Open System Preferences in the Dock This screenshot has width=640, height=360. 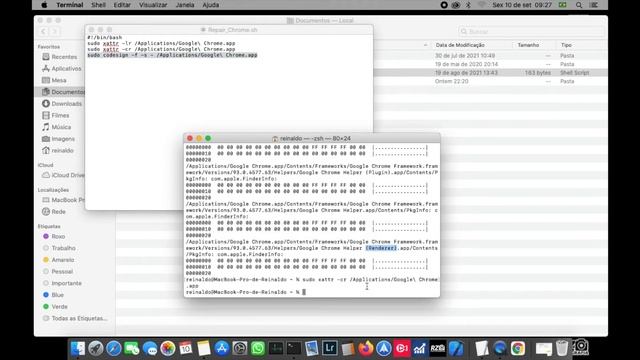coord(240,349)
